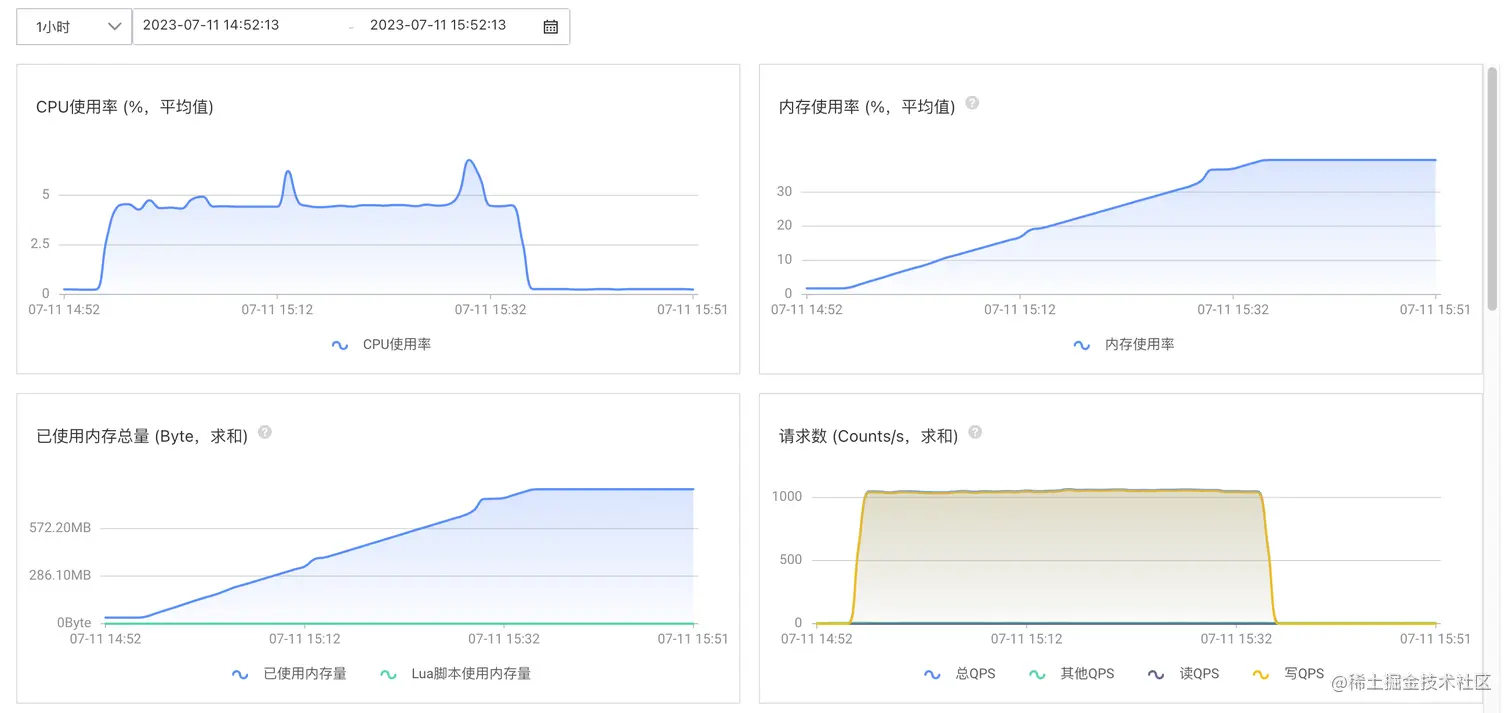This screenshot has height=713, width=1512.
Task: Toggle the 内存使用率 legend series
Action: pyautogui.click(x=1124, y=345)
